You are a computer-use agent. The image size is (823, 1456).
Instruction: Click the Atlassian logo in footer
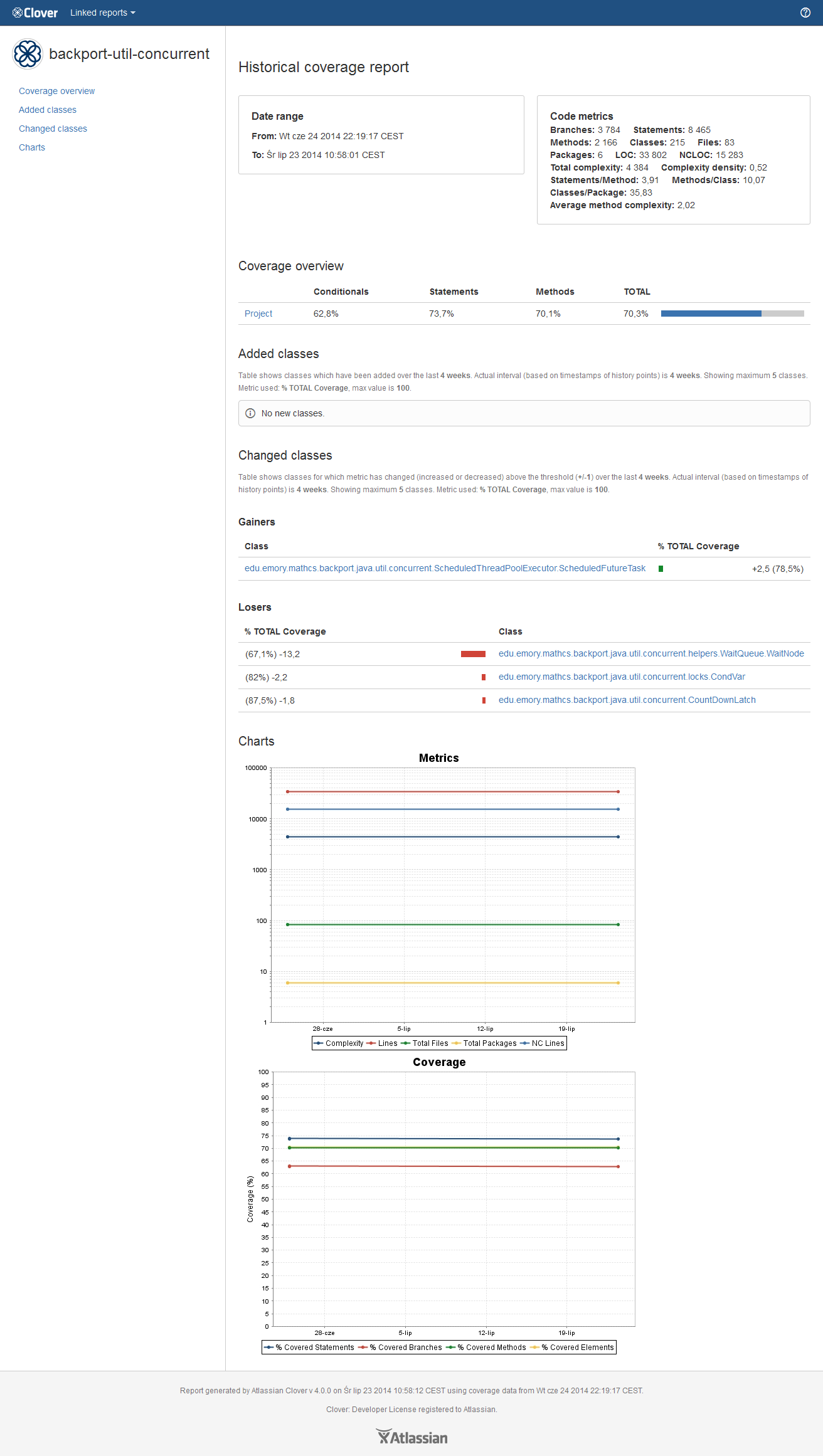(411, 1437)
